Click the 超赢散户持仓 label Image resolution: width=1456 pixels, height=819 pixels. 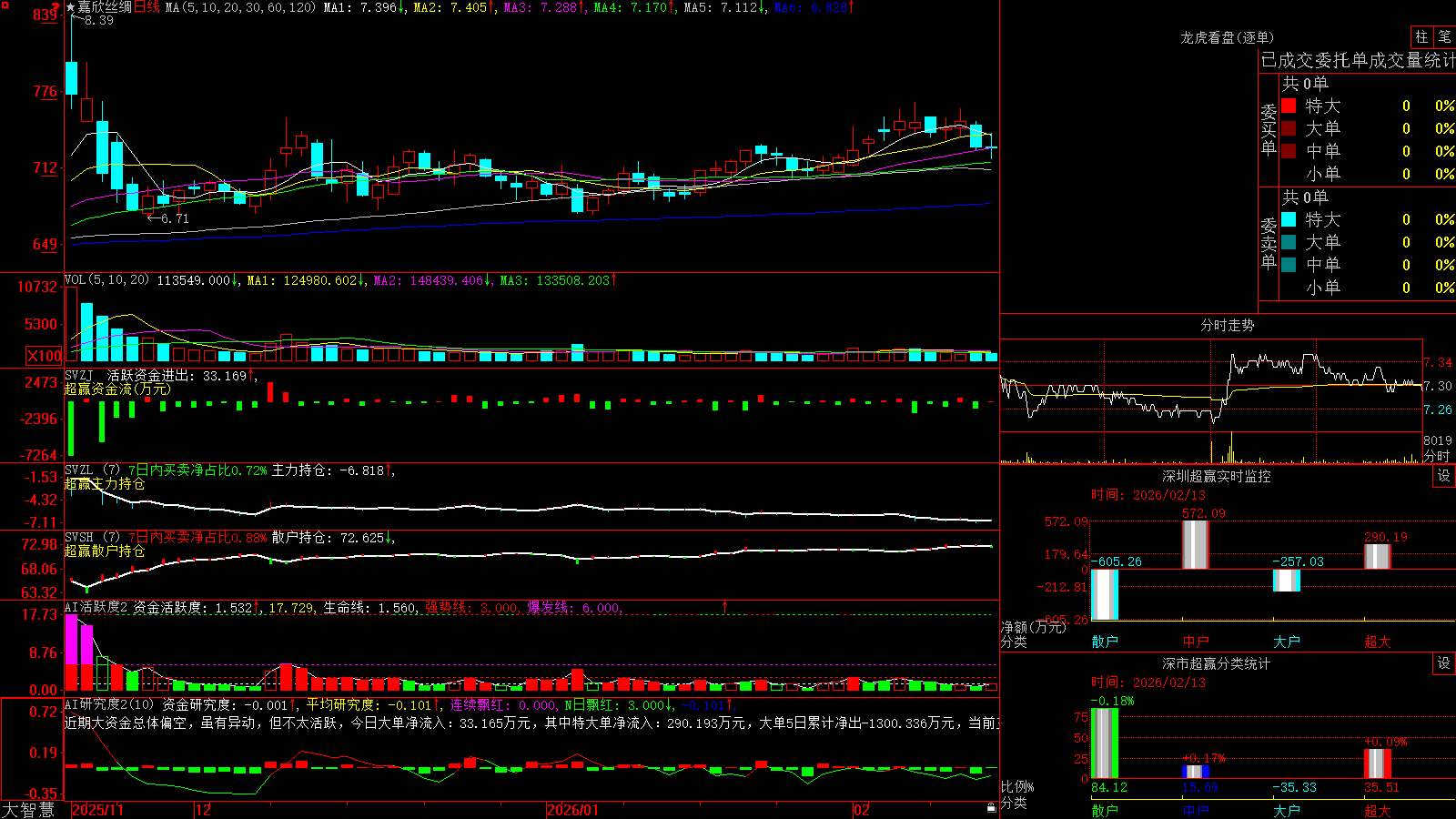[105, 551]
